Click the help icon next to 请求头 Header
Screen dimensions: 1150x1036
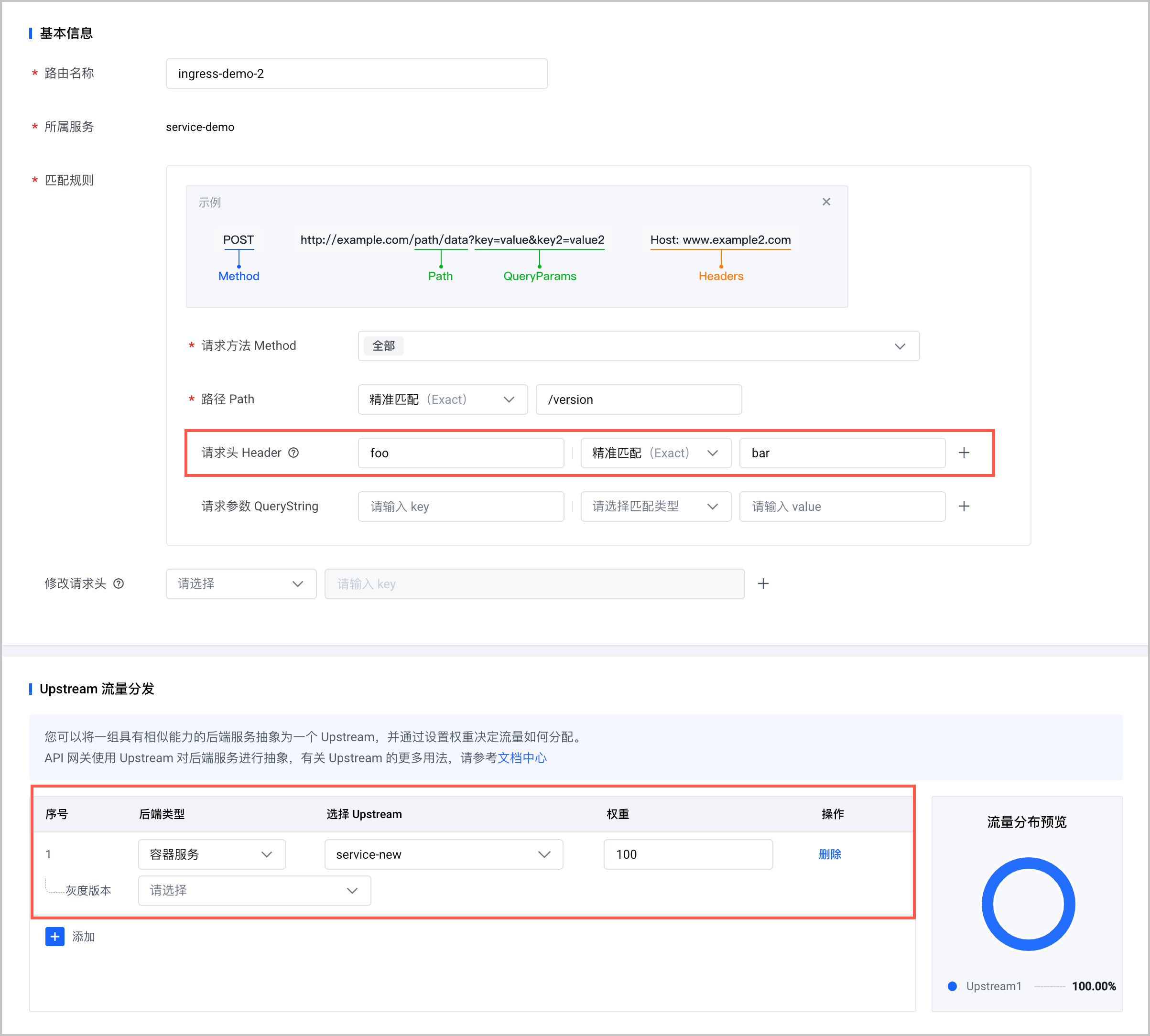pyautogui.click(x=293, y=453)
